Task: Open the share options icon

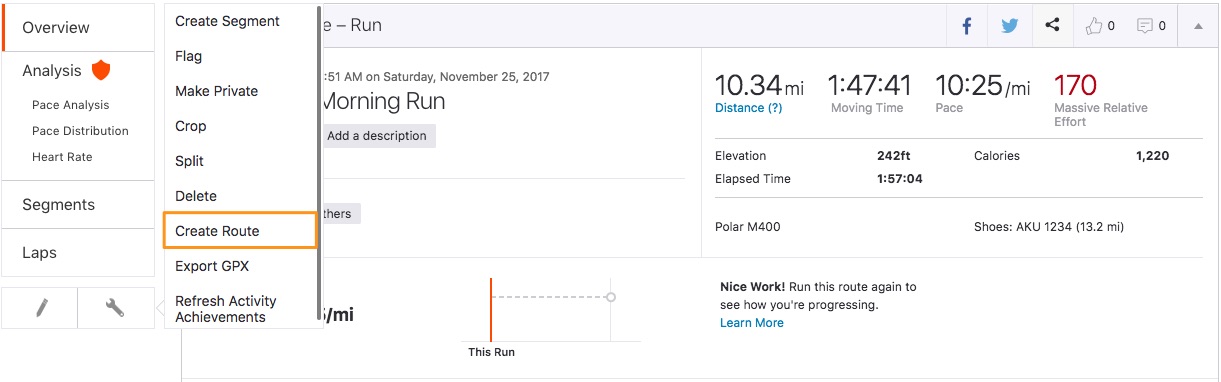Action: tap(1052, 26)
